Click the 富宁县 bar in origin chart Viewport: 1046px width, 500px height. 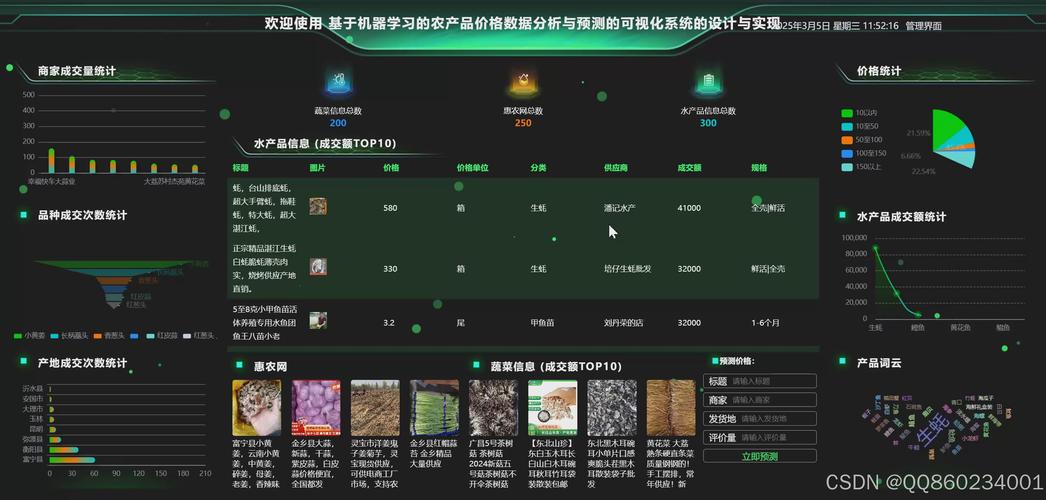tap(71, 459)
